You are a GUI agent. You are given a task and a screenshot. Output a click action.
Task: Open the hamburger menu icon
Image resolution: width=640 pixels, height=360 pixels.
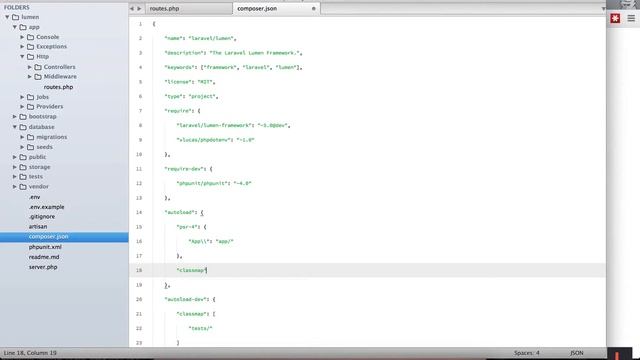coord(631,18)
